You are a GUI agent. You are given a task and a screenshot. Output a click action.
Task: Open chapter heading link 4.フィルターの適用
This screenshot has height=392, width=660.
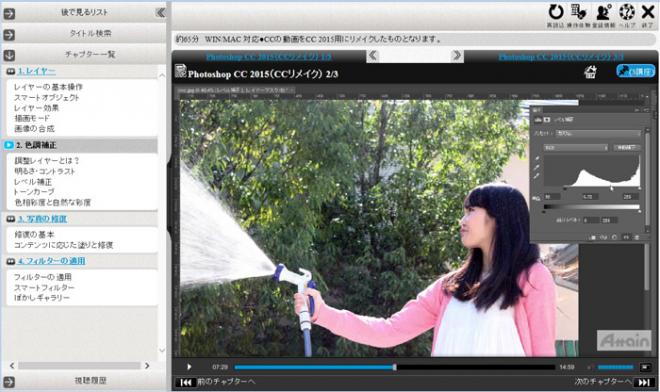click(51, 261)
